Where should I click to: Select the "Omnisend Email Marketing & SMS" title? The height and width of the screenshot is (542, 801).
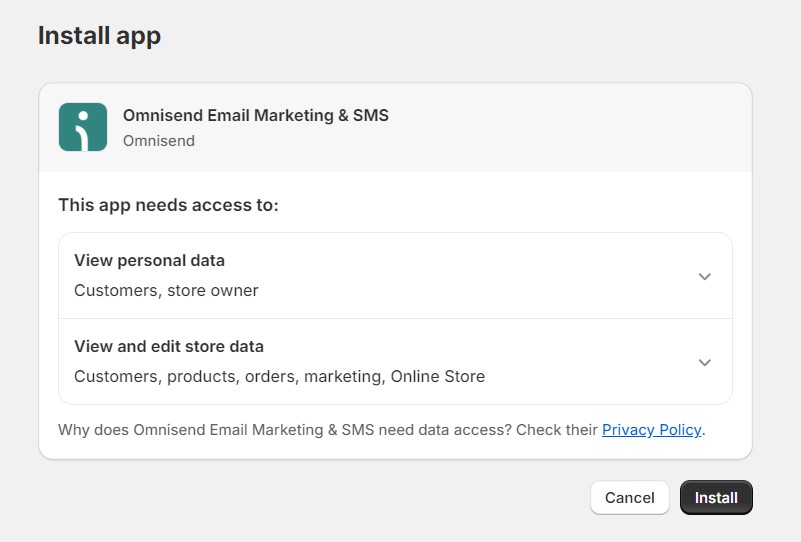pyautogui.click(x=255, y=115)
